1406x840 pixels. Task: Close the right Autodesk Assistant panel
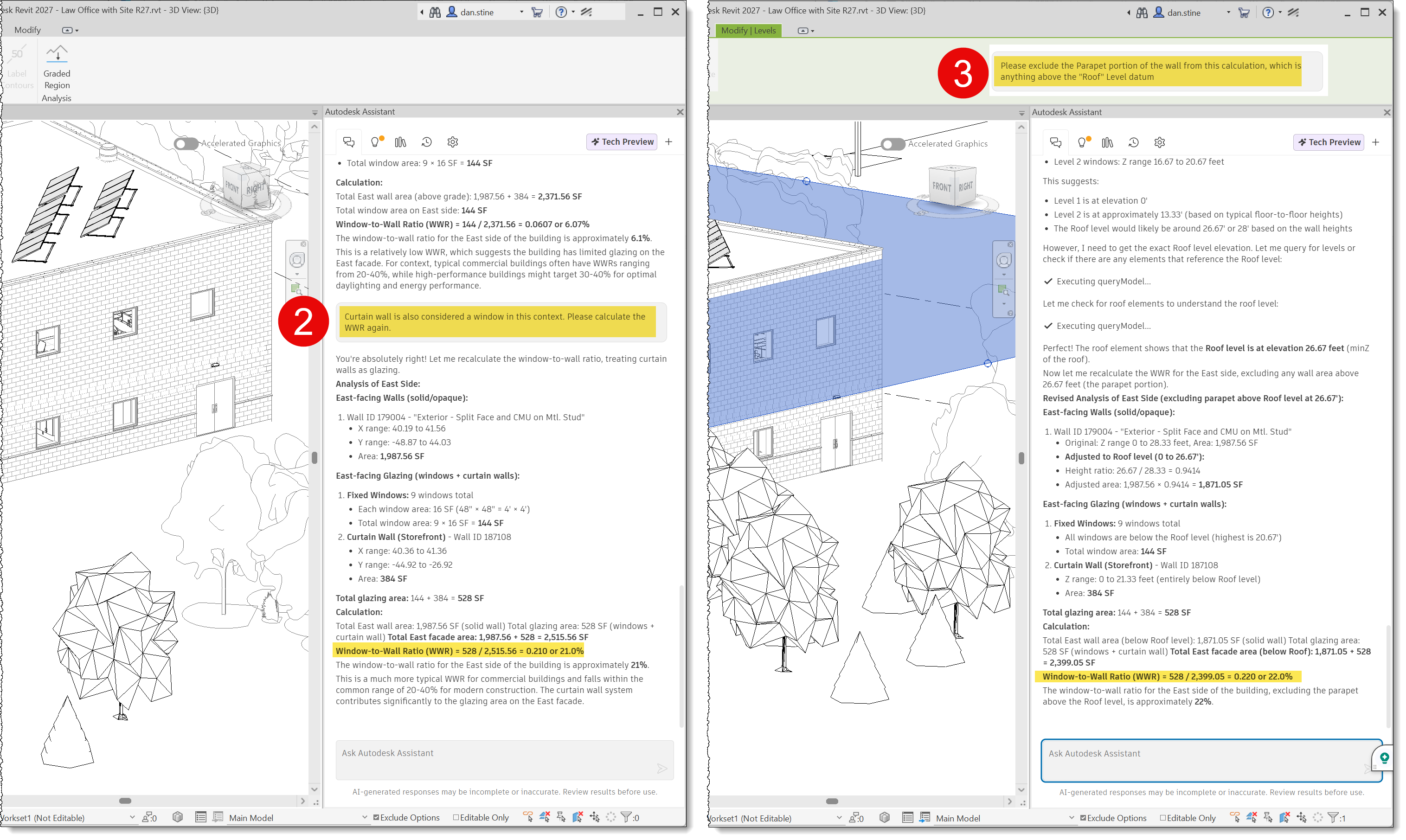point(1387,113)
